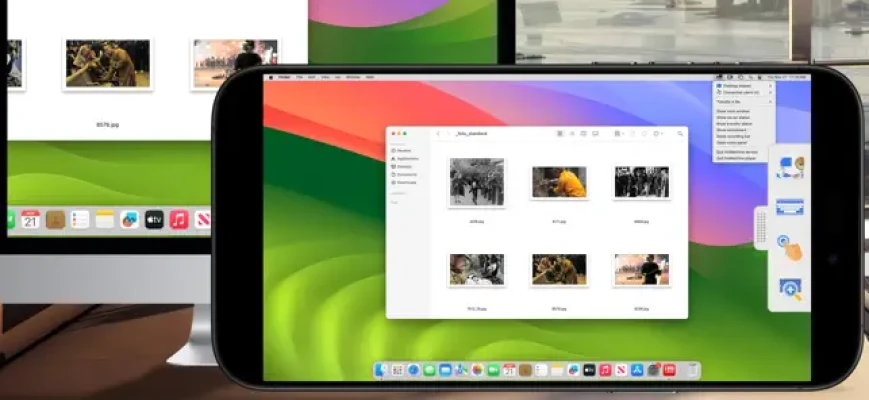Screen dimensions: 869x400
Task: Open the Calendar icon in the monitor dock
Action: point(31,219)
